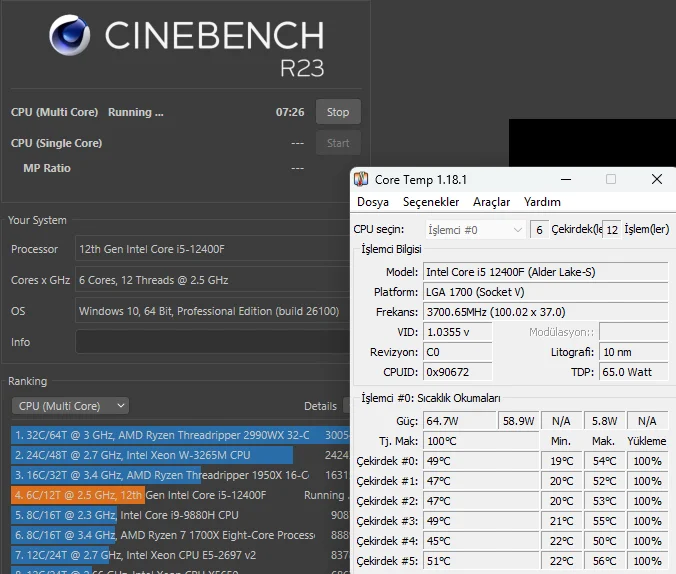This screenshot has width=676, height=574.
Task: Open the Dosya menu in Core Temp
Action: (x=373, y=202)
